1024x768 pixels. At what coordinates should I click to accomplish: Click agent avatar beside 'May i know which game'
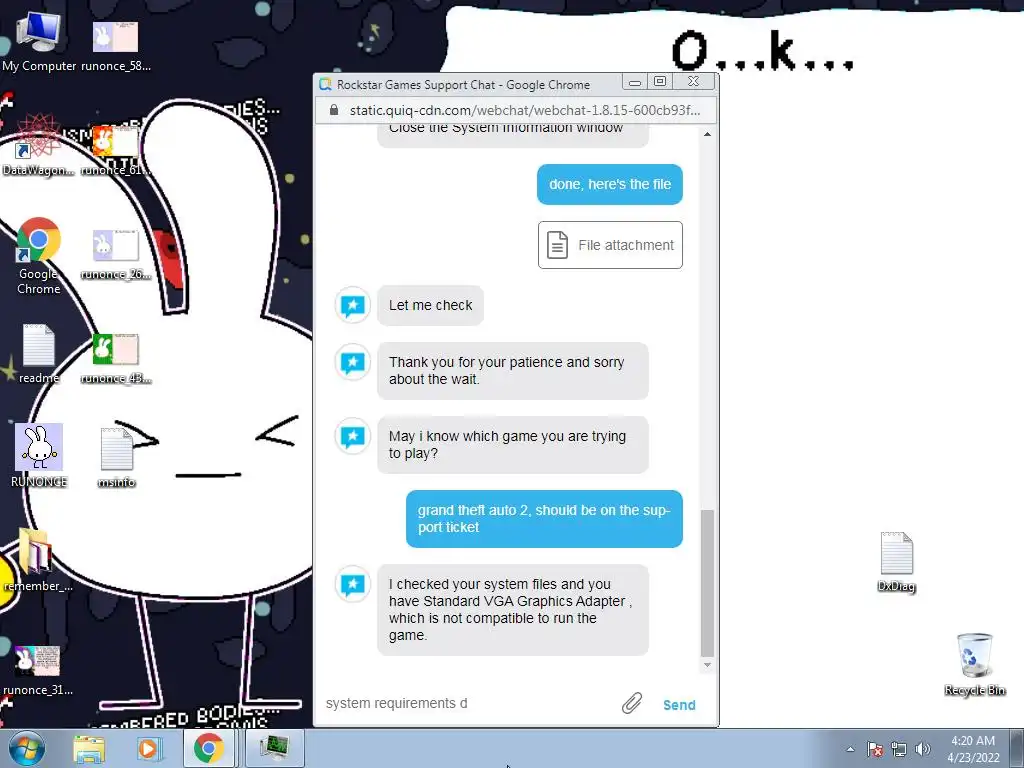tap(353, 436)
